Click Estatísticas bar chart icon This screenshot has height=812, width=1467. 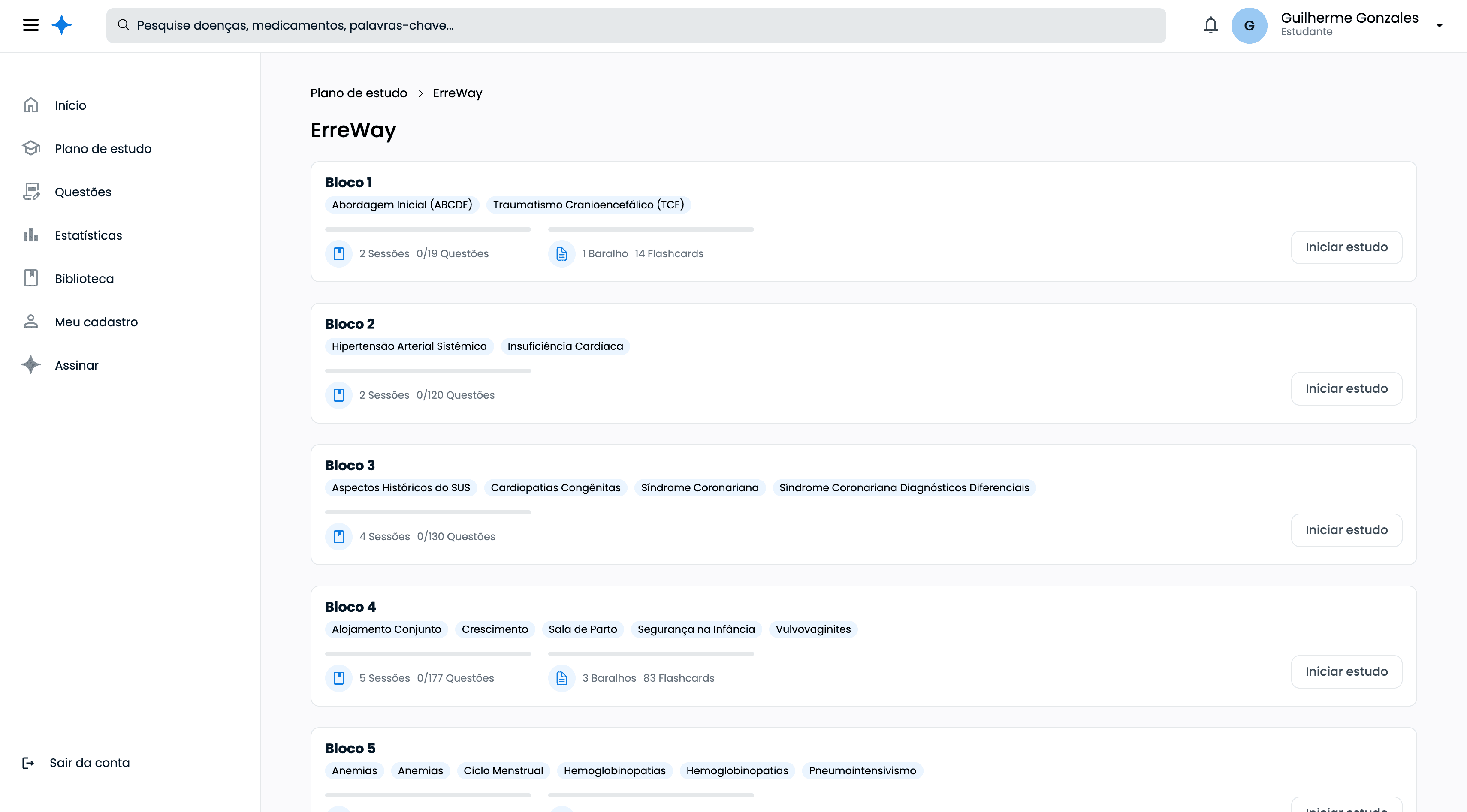click(31, 235)
